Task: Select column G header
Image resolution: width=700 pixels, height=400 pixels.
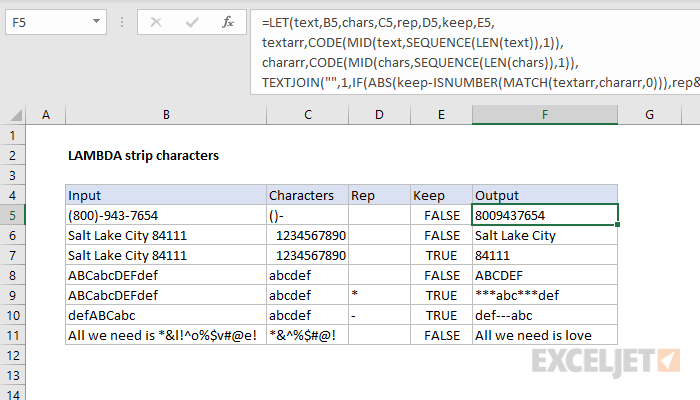Action: 650,115
